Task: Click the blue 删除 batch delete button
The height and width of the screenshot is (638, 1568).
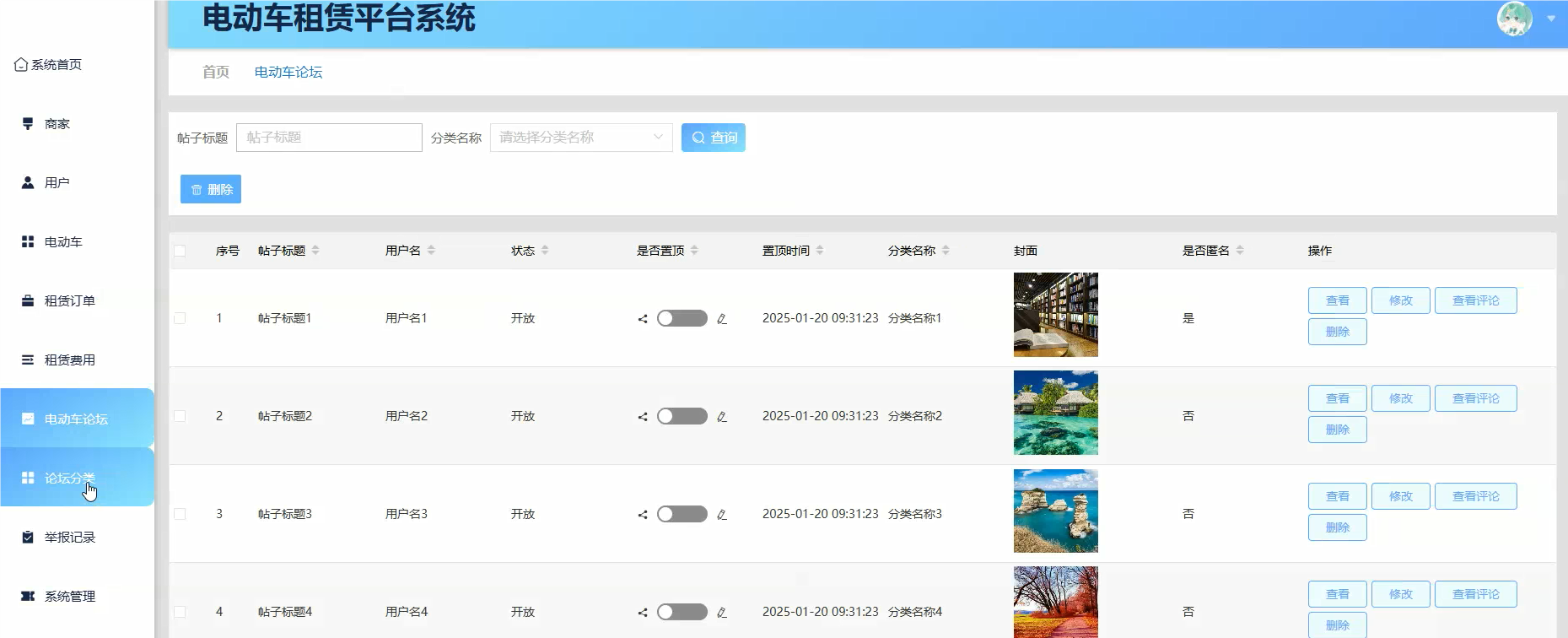Action: (x=211, y=189)
